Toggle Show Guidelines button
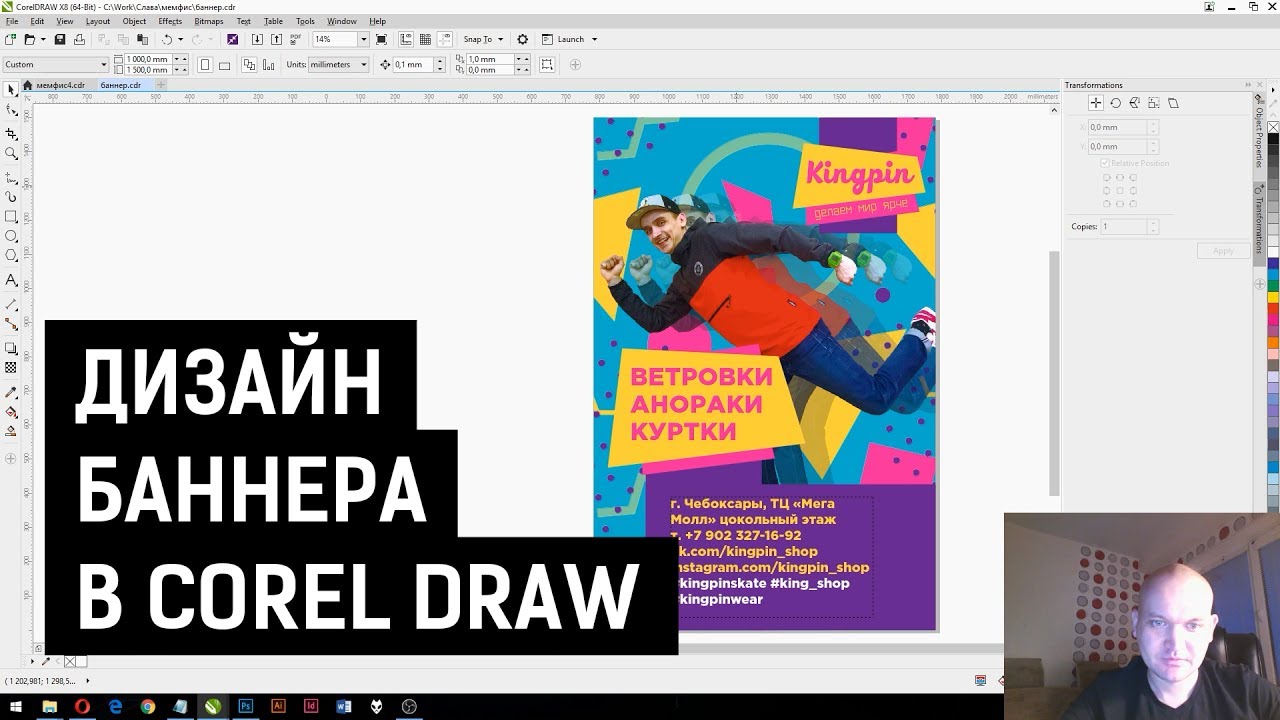The width and height of the screenshot is (1280, 720). pos(444,39)
